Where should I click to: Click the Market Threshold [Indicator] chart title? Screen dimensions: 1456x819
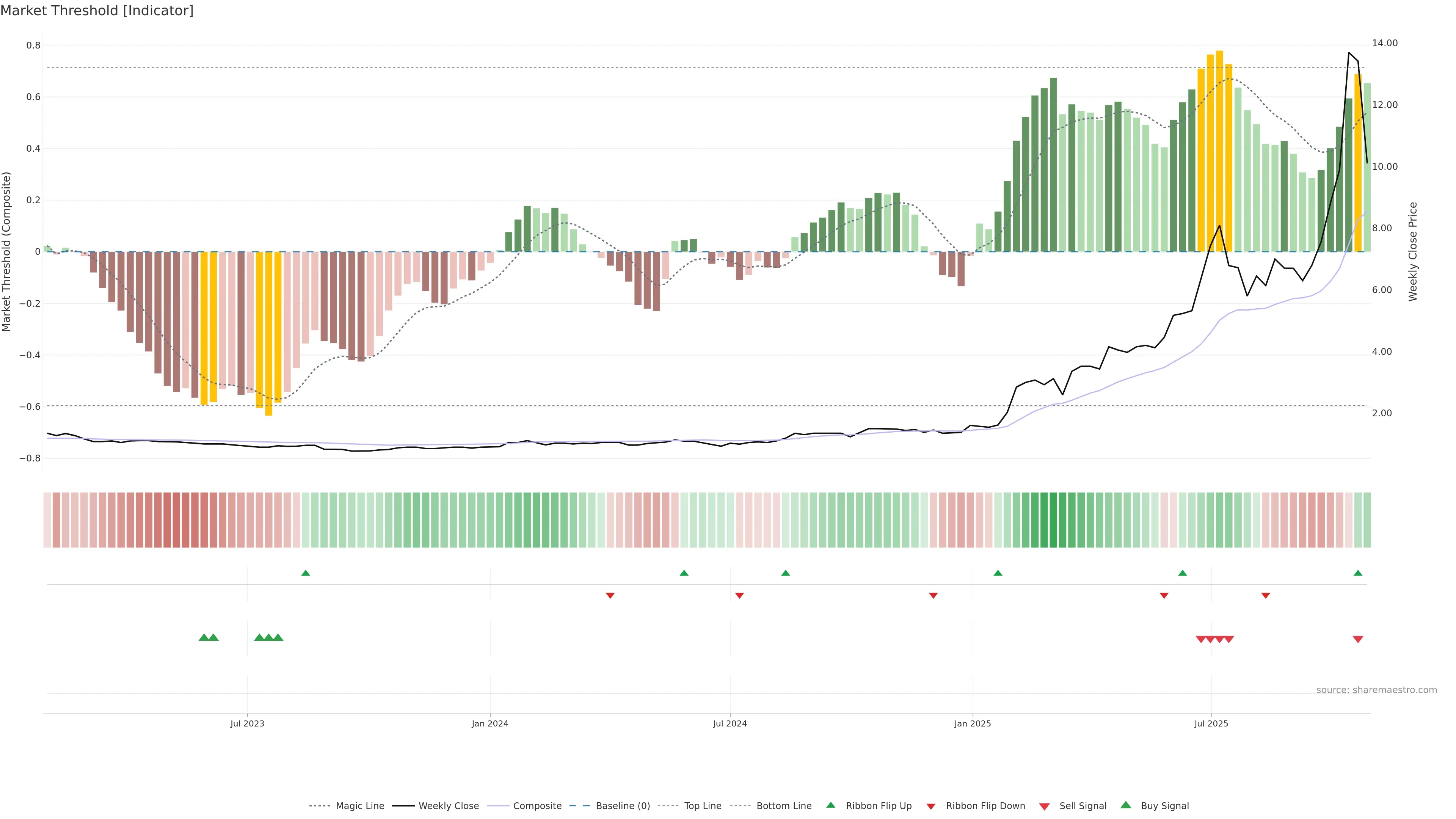click(97, 11)
